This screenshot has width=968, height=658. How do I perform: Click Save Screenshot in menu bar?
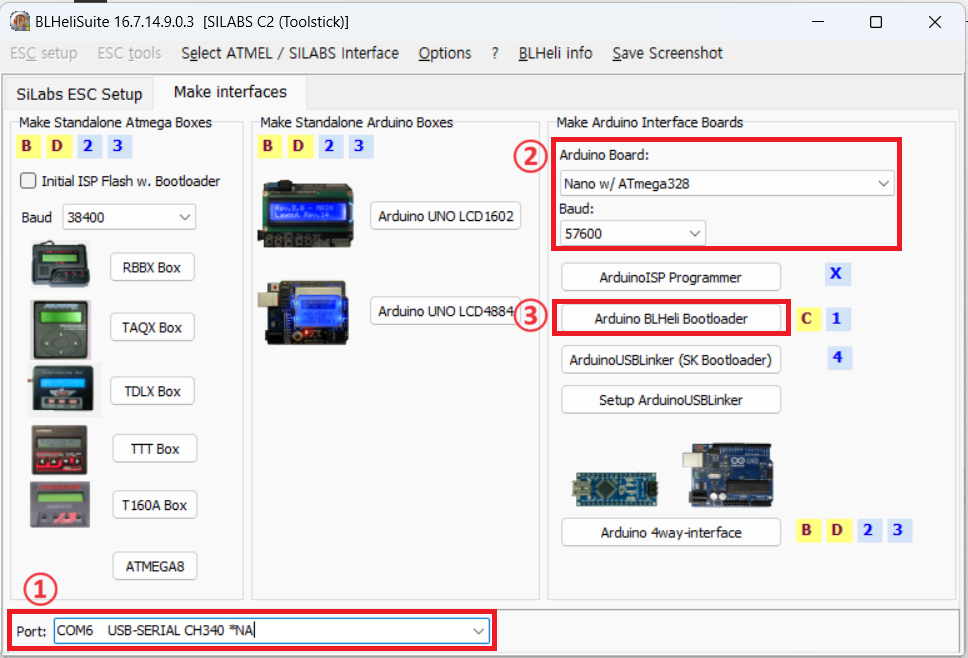point(667,54)
